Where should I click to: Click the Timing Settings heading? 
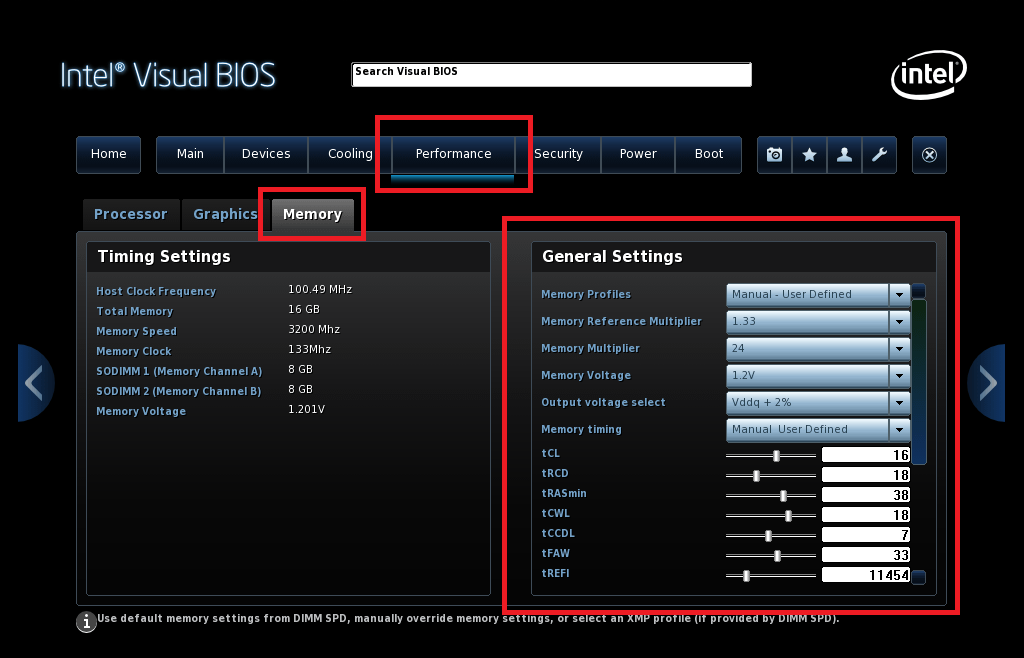(164, 257)
